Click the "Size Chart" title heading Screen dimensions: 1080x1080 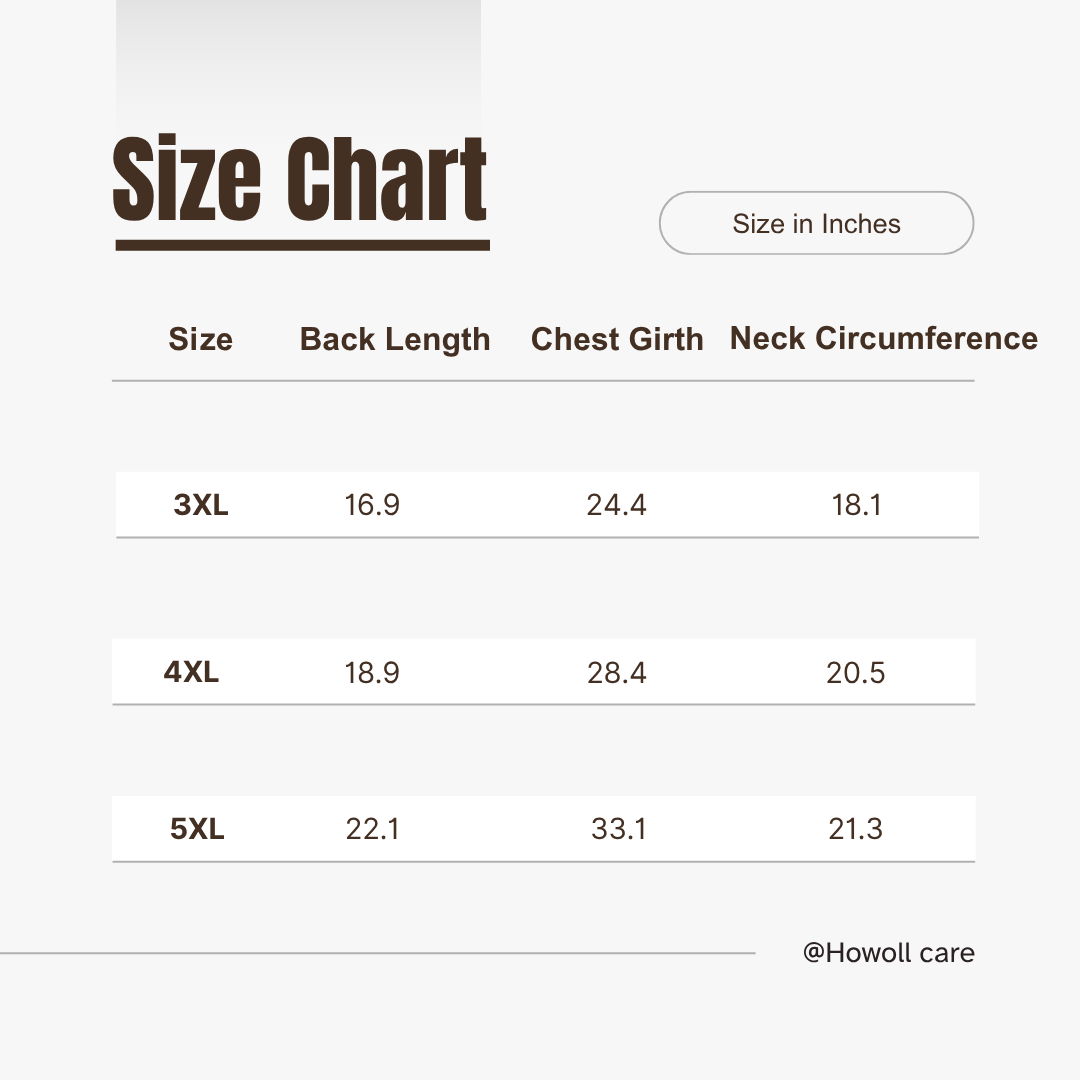coord(300,180)
